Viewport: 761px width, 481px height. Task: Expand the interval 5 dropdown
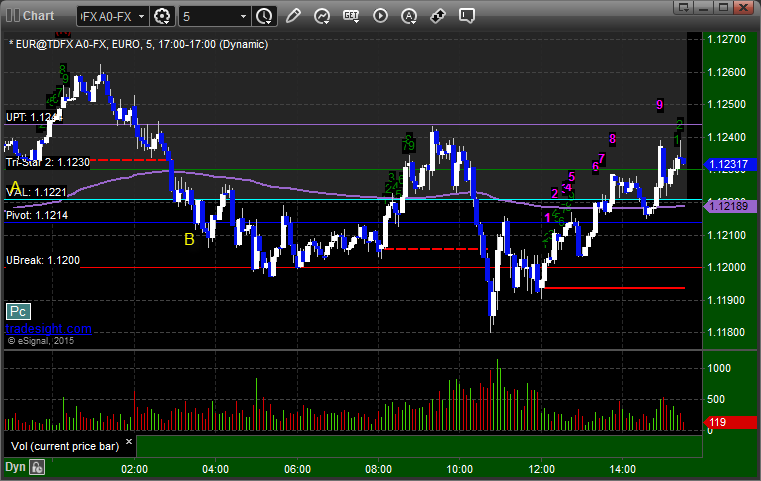click(244, 17)
